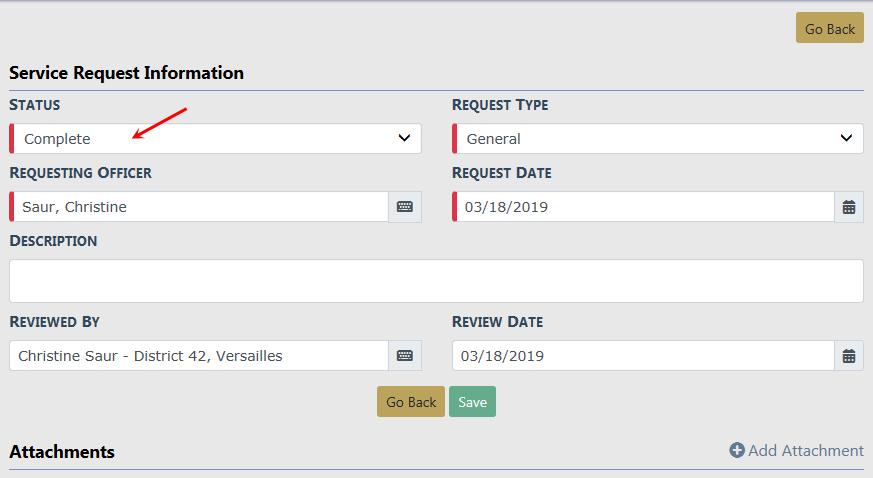This screenshot has width=873, height=478.
Task: Expand the Request Type dropdown arrow
Action: (846, 138)
